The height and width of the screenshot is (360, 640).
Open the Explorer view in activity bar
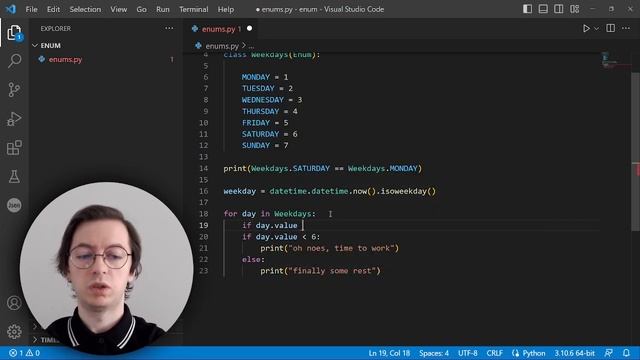(x=14, y=32)
